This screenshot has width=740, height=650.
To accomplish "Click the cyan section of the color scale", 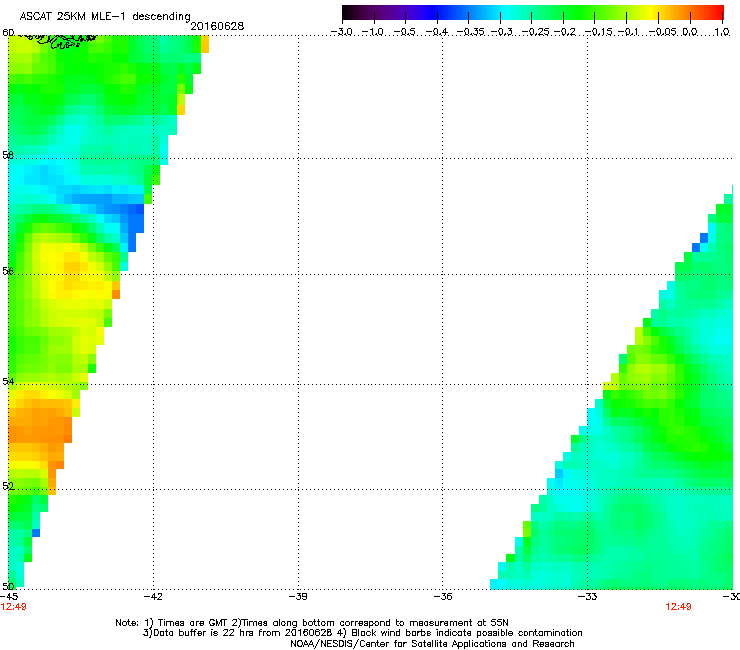I will [505, 12].
